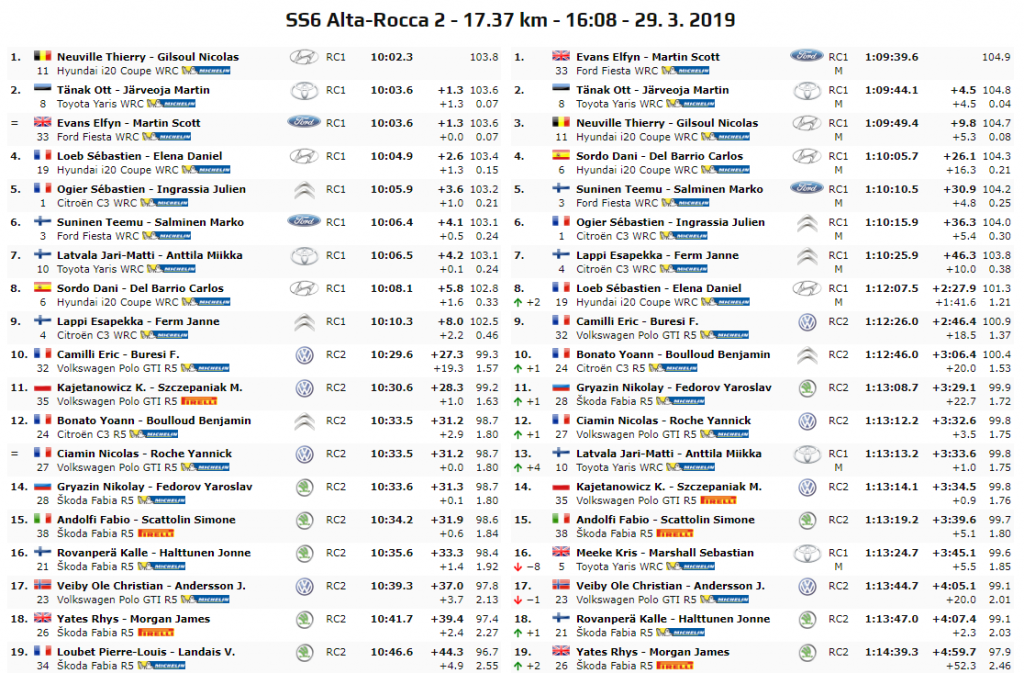The width and height of the screenshot is (1024, 673).
Task: Click the Polish flag beside Kajetanowicz in left table
Action: pyautogui.click(x=42, y=388)
